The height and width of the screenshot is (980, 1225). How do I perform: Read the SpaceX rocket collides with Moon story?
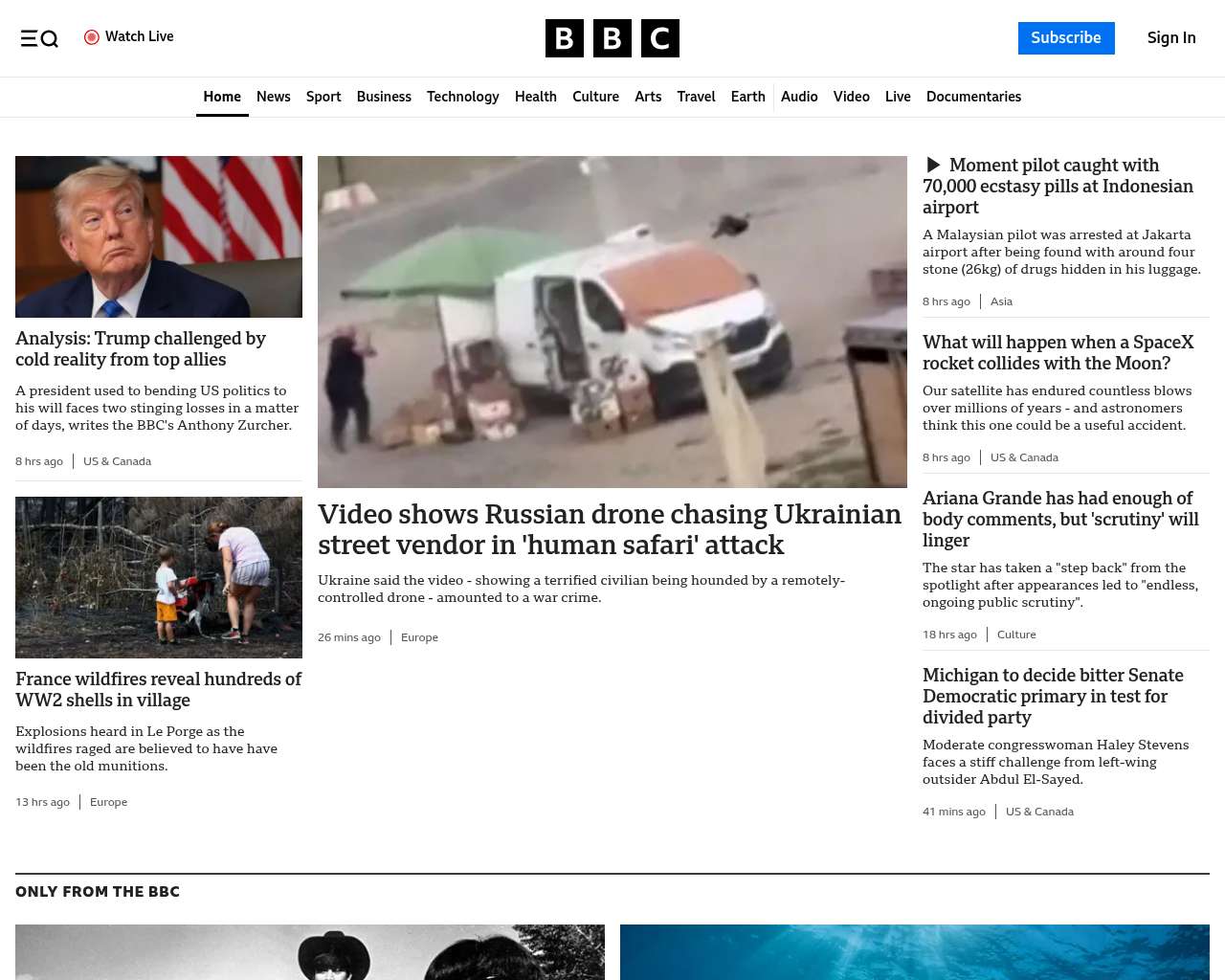click(x=1058, y=353)
